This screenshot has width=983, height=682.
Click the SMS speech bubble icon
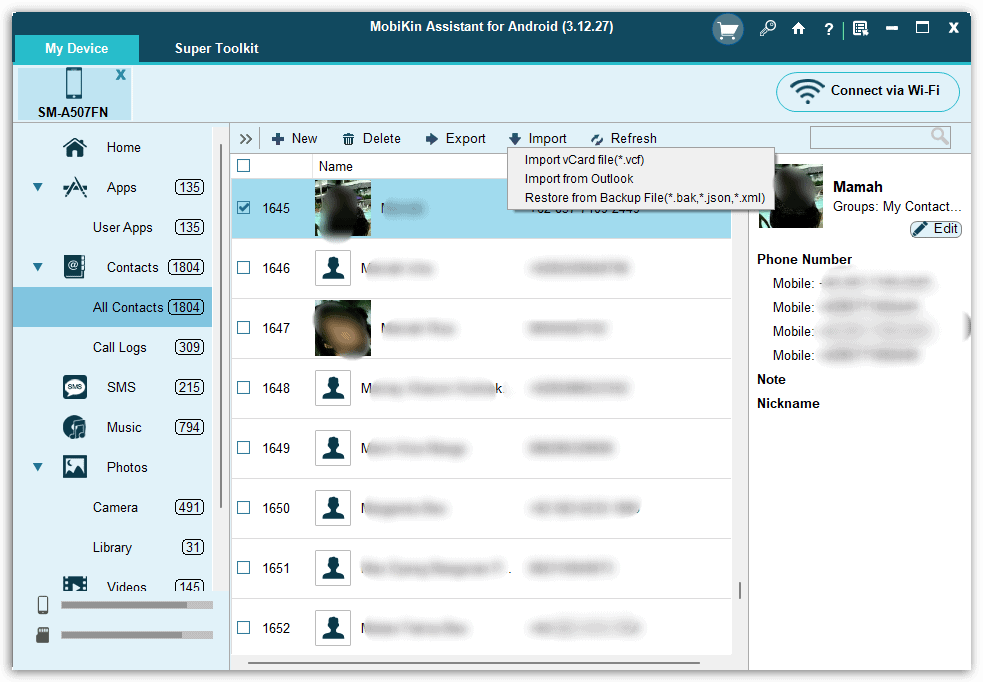coord(75,387)
